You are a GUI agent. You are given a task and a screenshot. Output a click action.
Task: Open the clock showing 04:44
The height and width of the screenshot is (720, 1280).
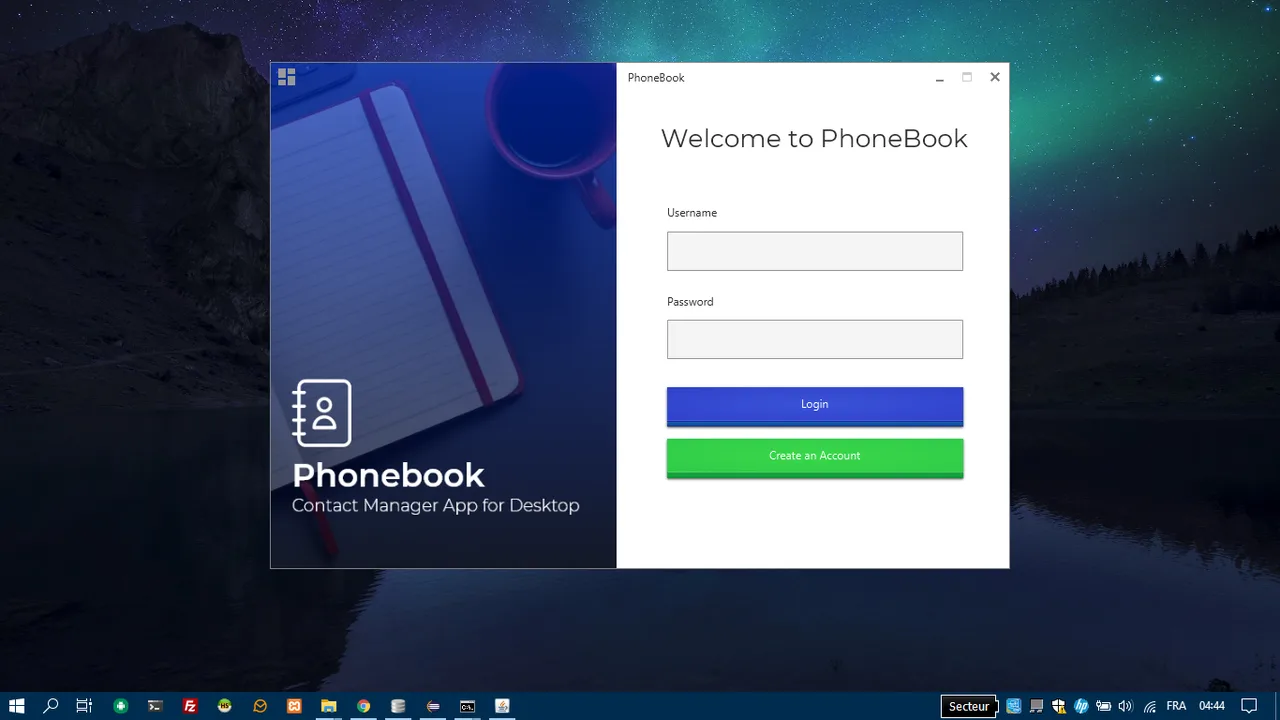1212,706
